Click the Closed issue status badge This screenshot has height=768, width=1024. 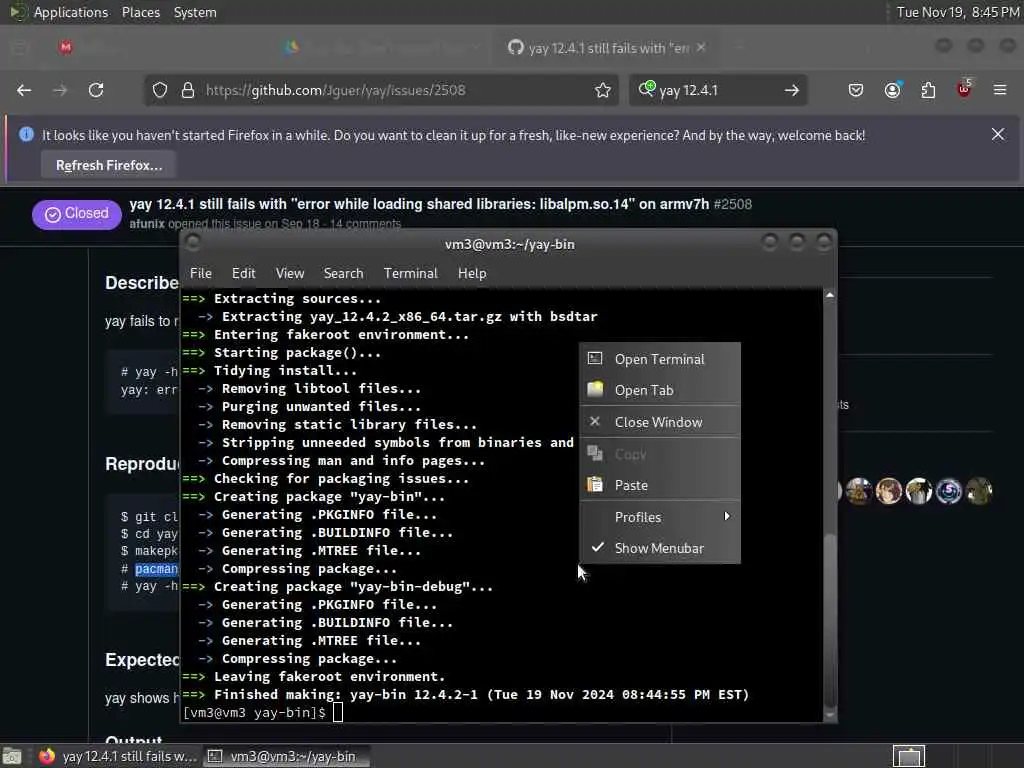(76, 214)
